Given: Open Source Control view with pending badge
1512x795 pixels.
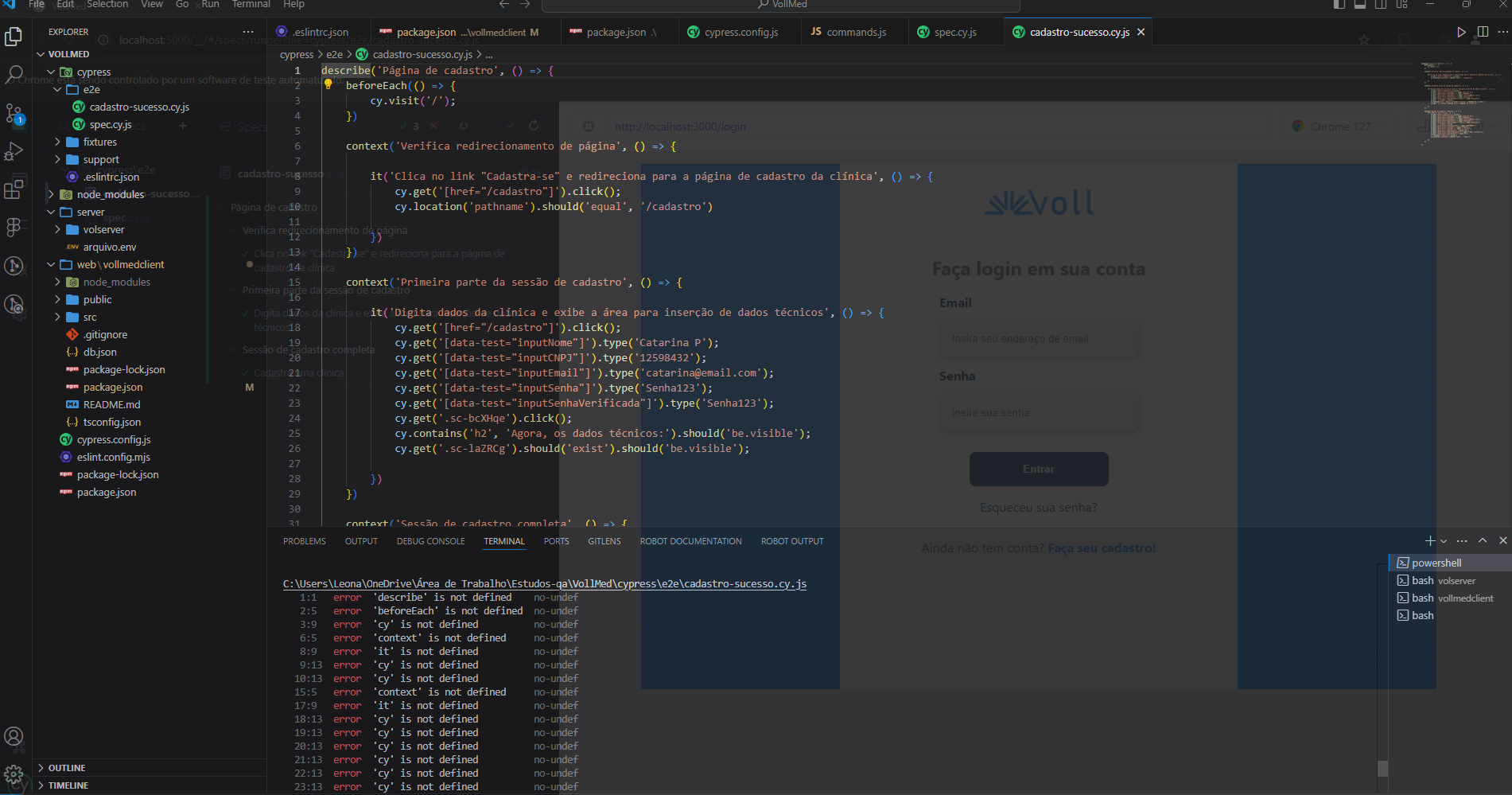Looking at the screenshot, I should pos(14,113).
